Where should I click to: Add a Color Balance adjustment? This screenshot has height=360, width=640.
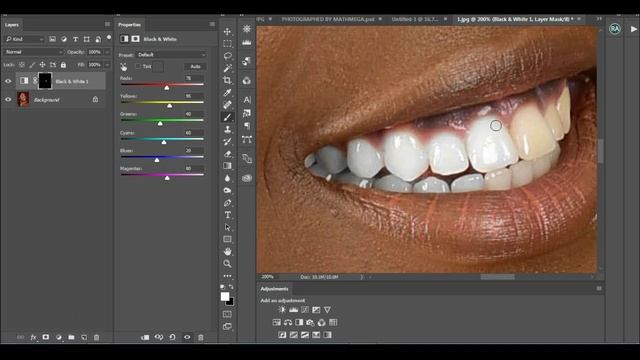(288, 322)
